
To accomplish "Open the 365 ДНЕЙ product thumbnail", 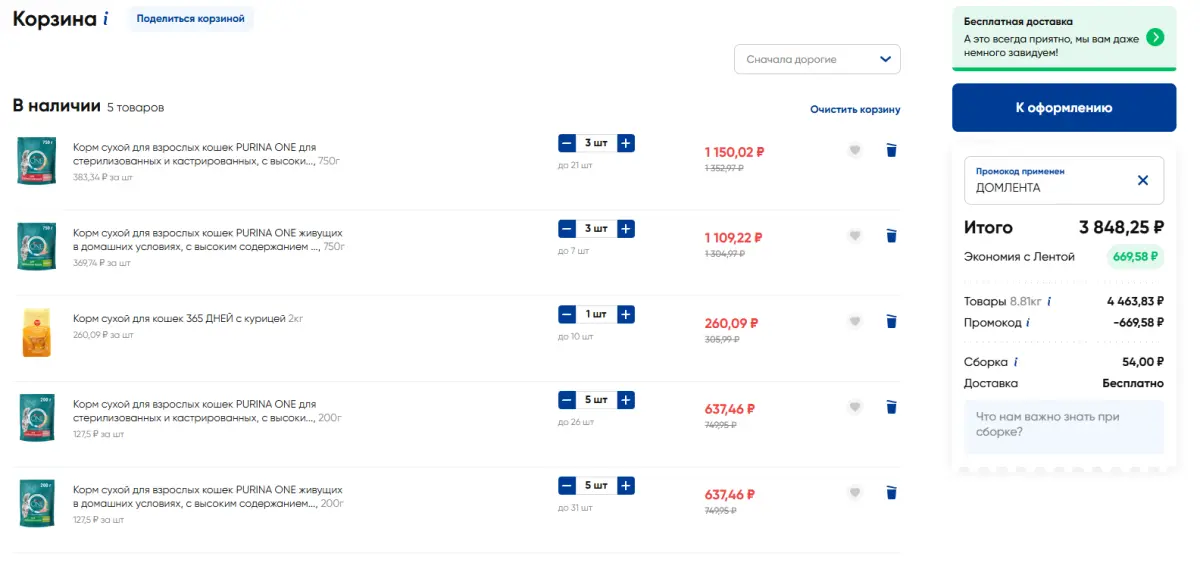I will click(x=36, y=333).
